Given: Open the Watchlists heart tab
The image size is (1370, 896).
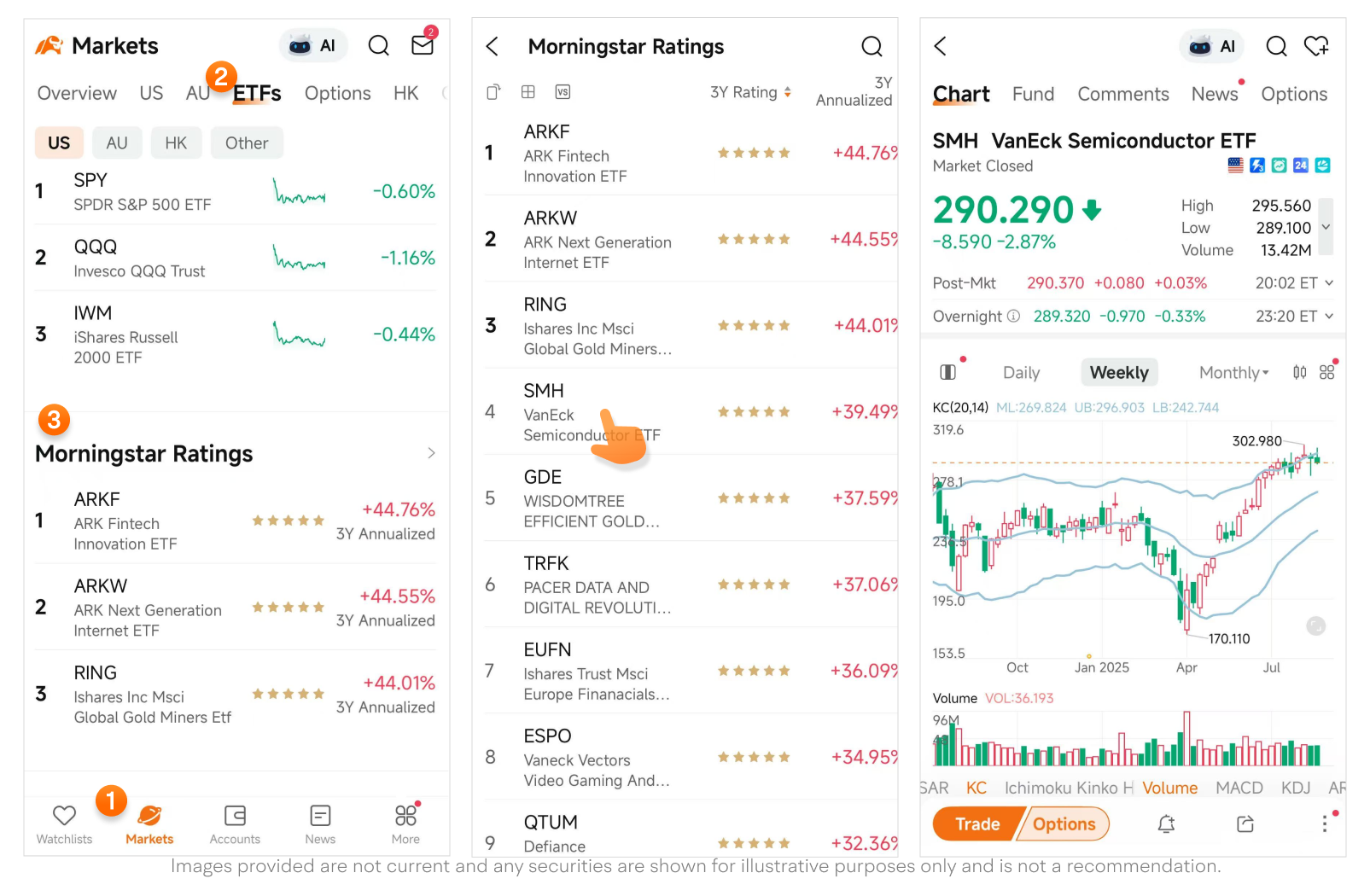Looking at the screenshot, I should [x=64, y=824].
